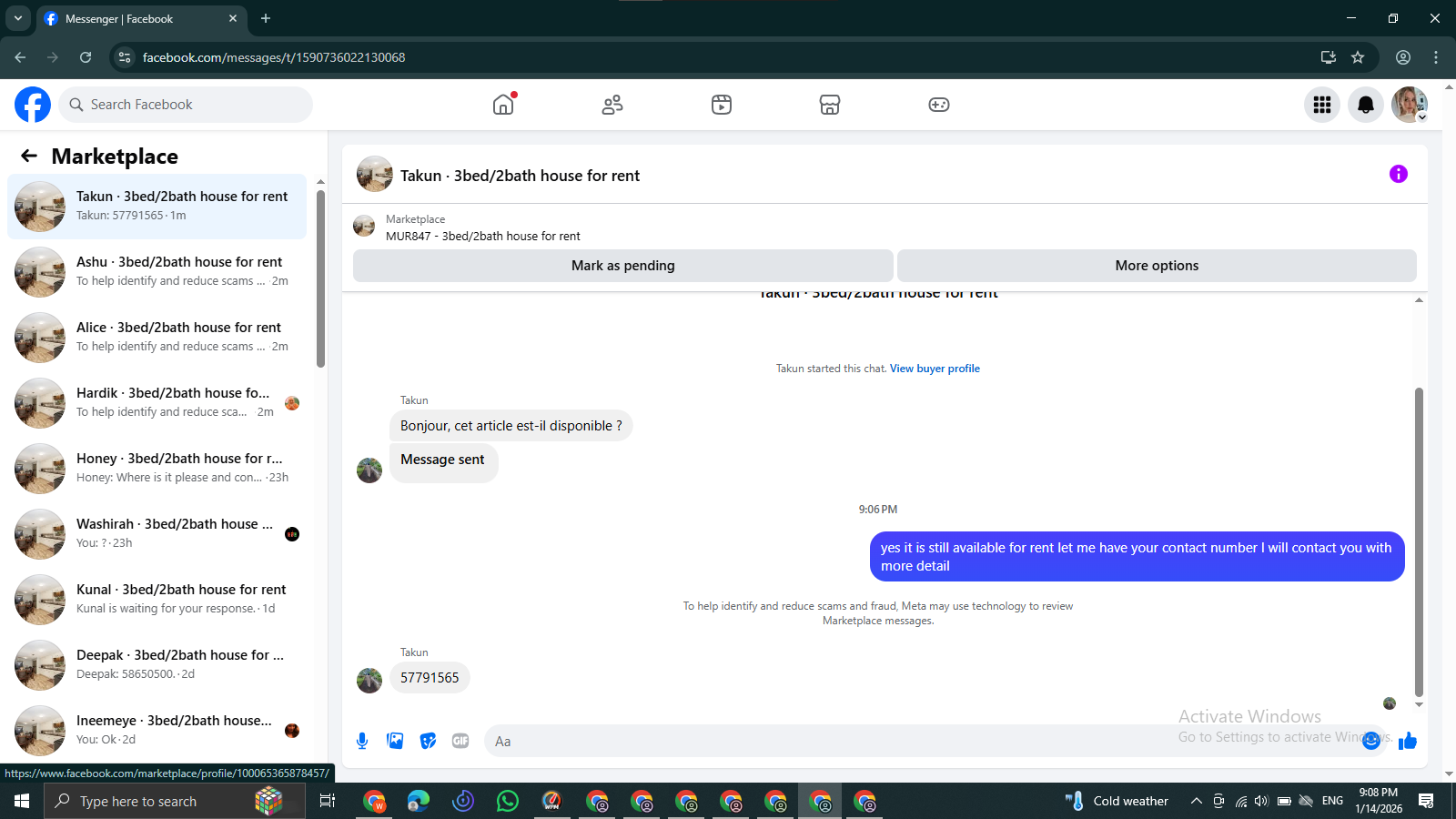The height and width of the screenshot is (819, 1456).
Task: Open the Gaming controller icon
Action: [x=939, y=105]
